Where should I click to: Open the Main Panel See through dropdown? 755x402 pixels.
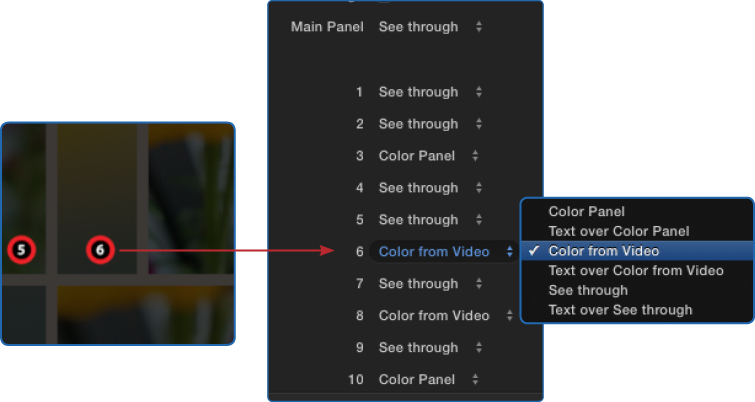coord(430,27)
